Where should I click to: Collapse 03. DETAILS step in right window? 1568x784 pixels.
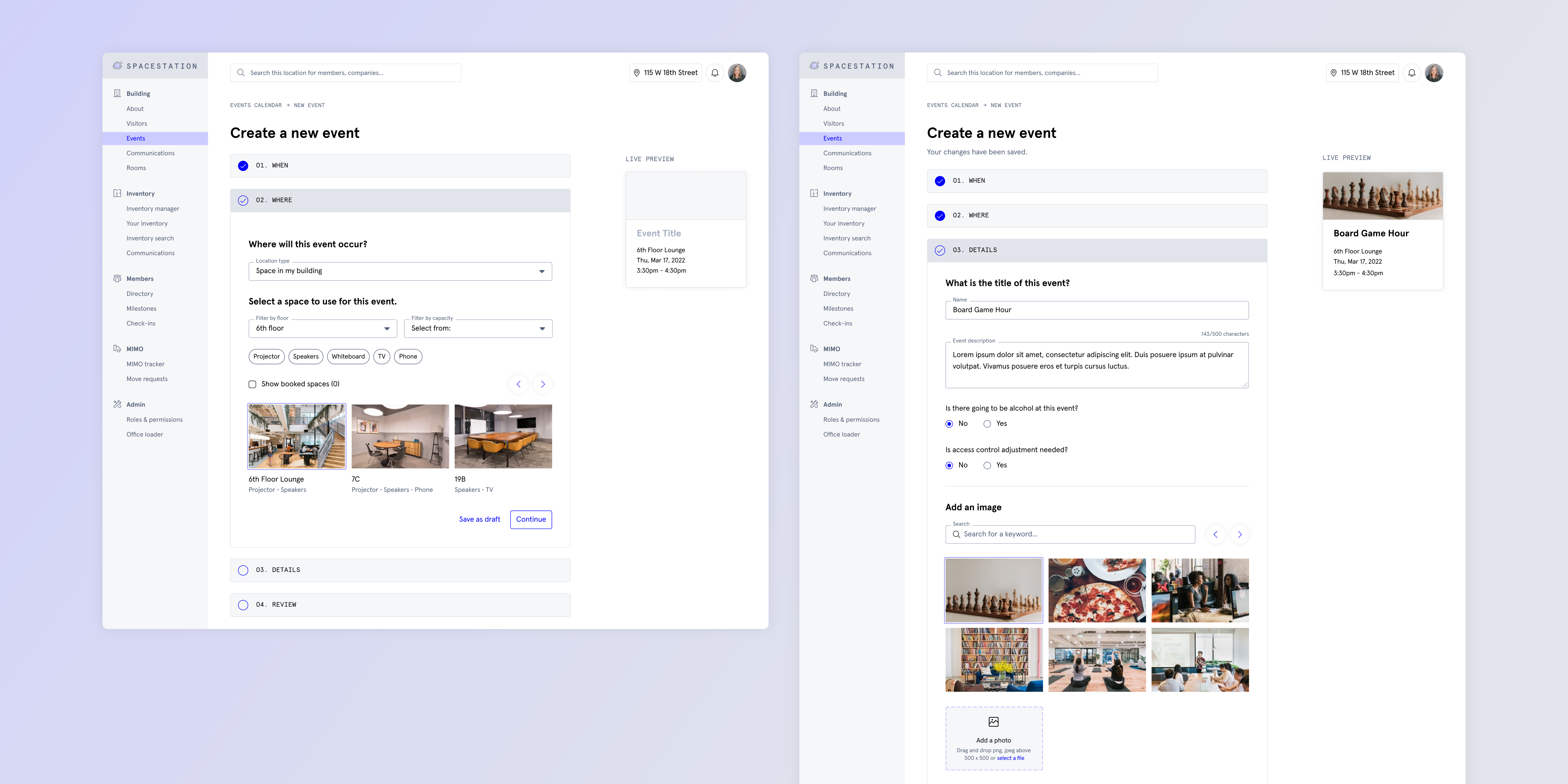coord(1097,250)
